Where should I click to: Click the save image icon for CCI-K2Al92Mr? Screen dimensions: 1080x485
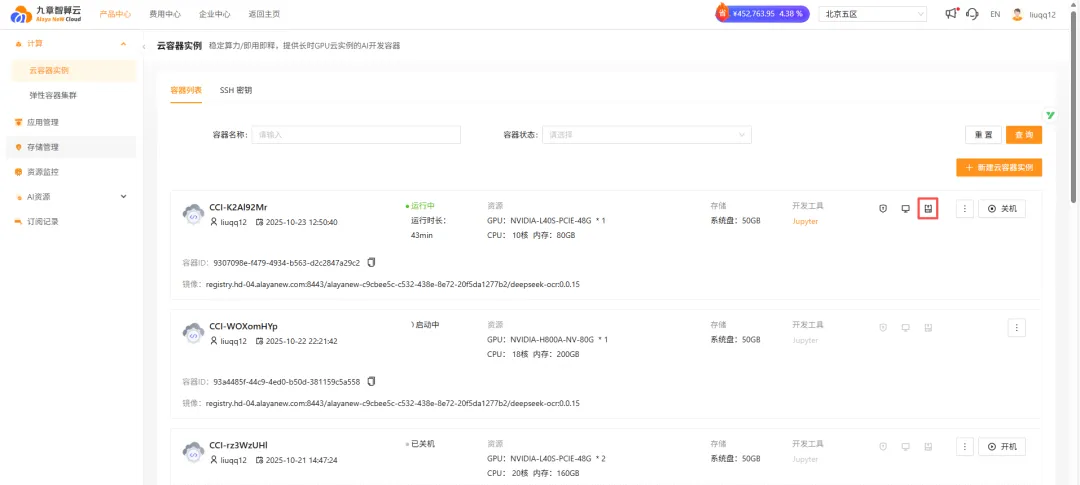click(928, 209)
